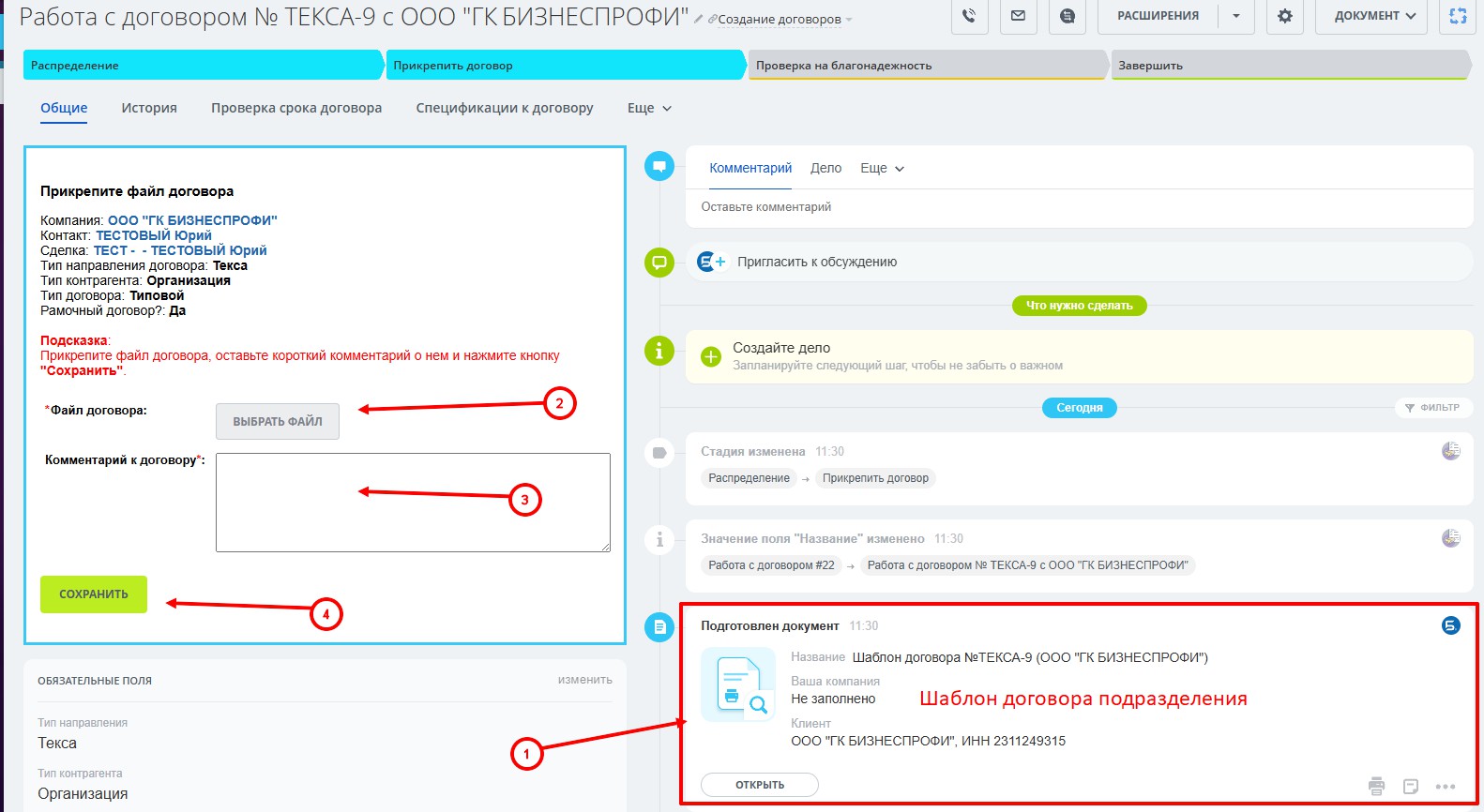The width and height of the screenshot is (1484, 812).
Task: Select the Проверка на благонадежность stage
Action: 929,66
